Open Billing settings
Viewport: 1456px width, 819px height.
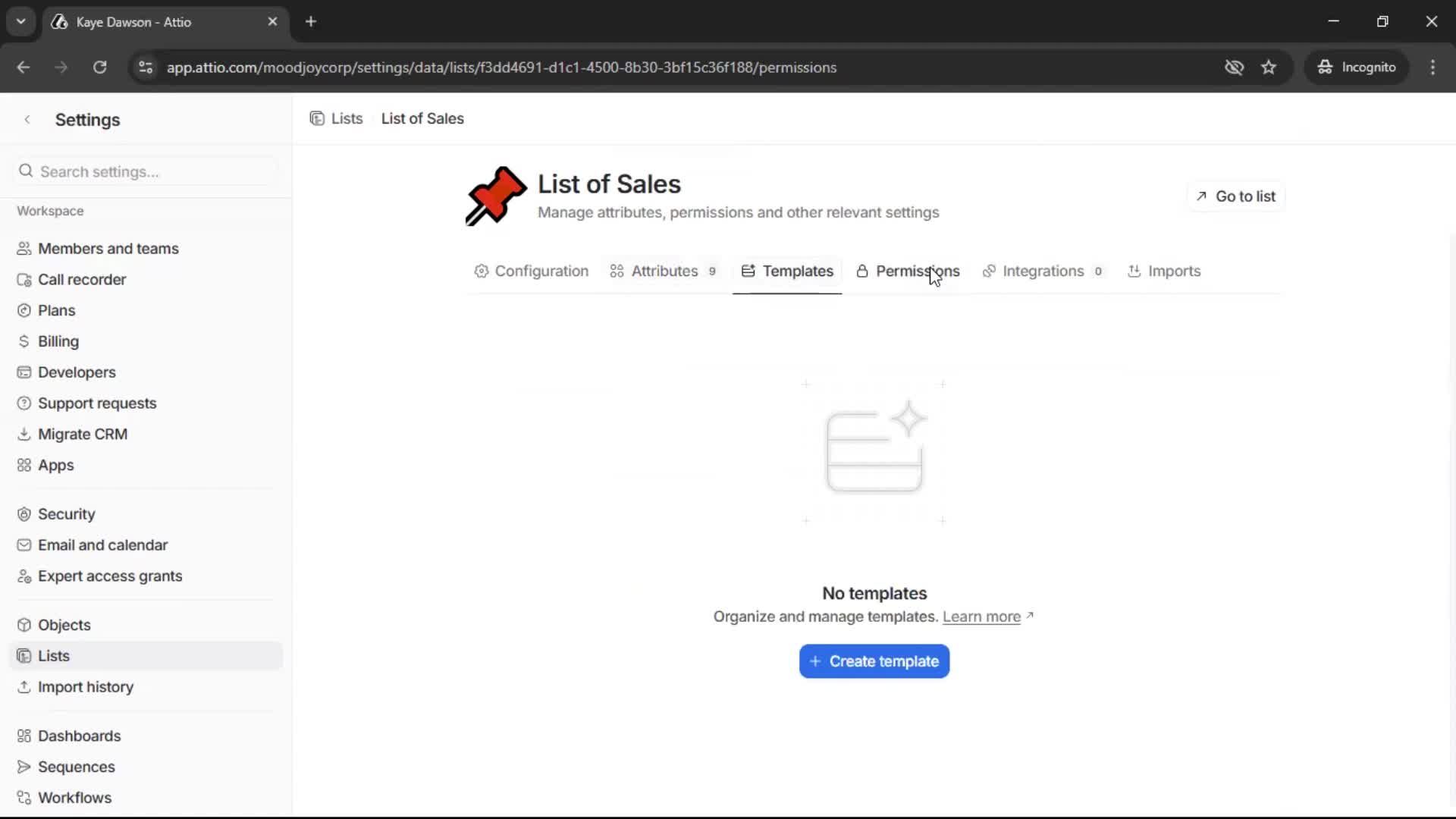[x=58, y=340]
